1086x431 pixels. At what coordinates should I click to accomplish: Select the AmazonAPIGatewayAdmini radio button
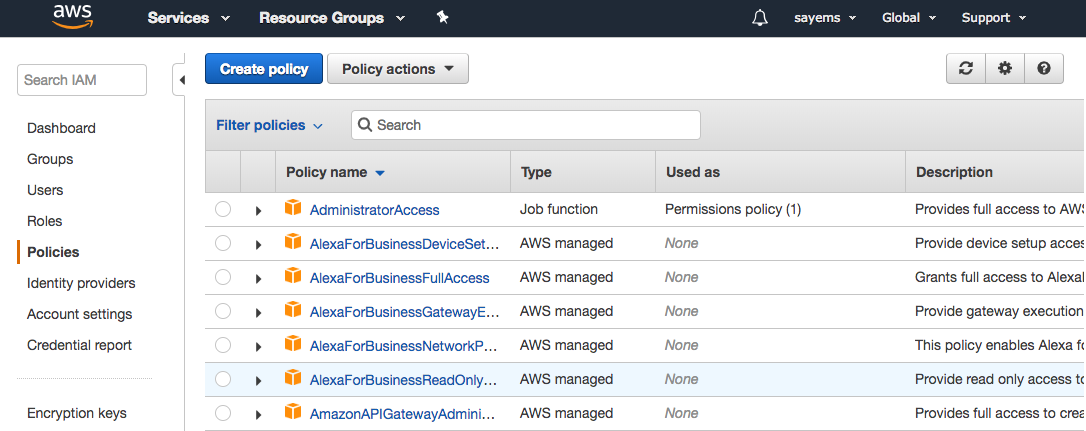pyautogui.click(x=223, y=413)
